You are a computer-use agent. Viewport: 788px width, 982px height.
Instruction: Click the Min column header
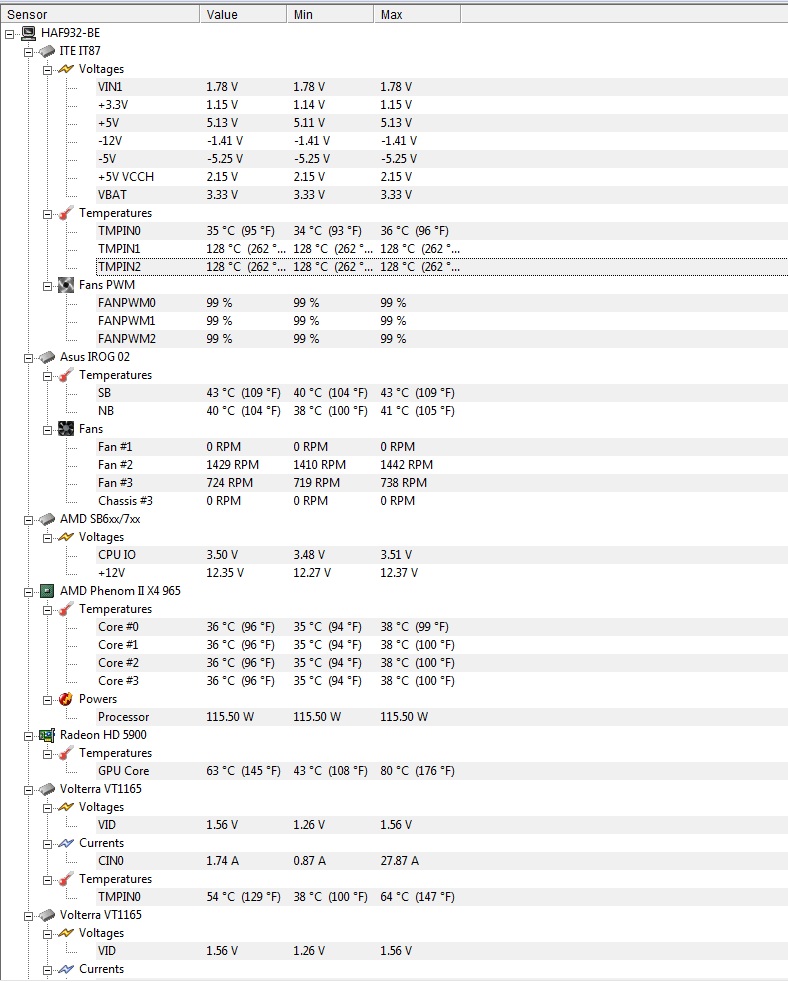(x=330, y=14)
